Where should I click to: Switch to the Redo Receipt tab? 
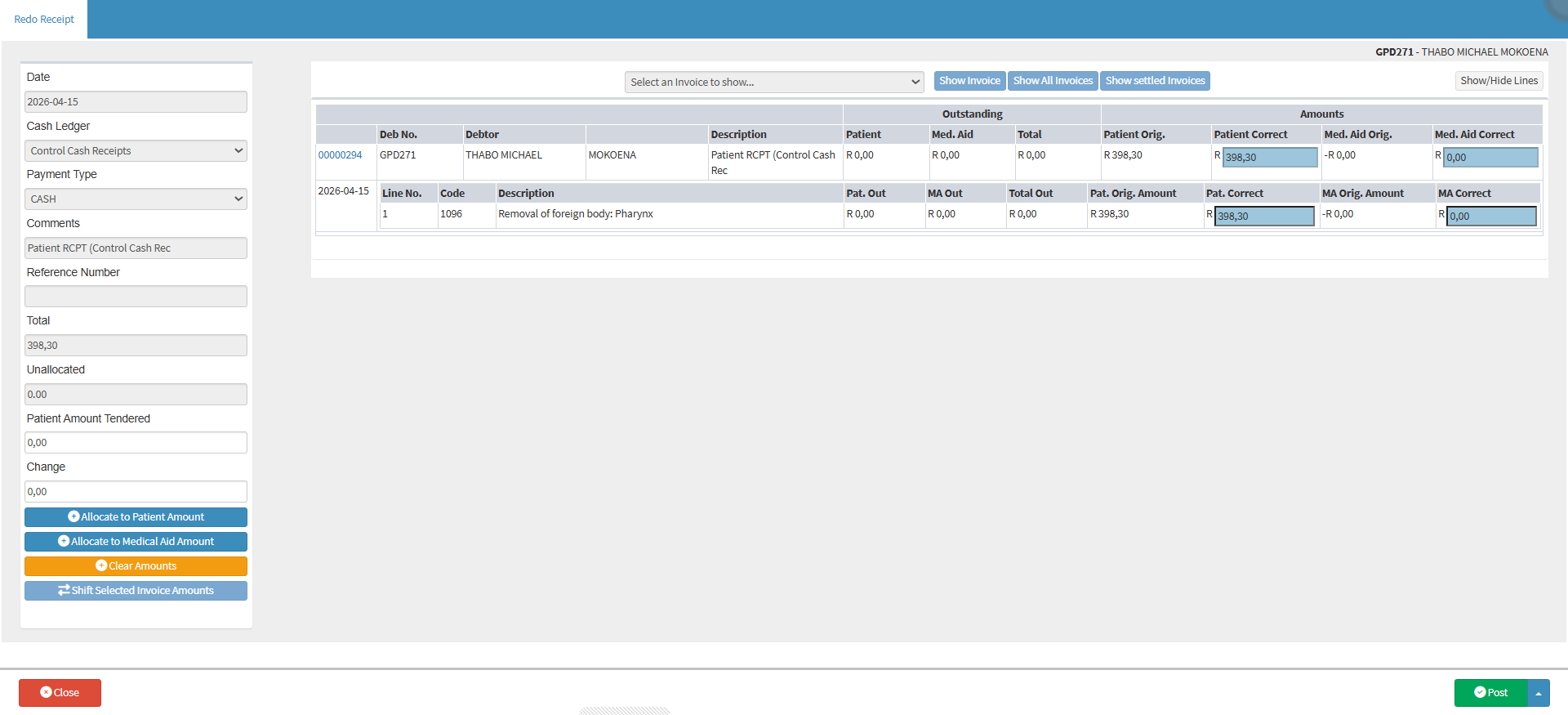[44, 20]
